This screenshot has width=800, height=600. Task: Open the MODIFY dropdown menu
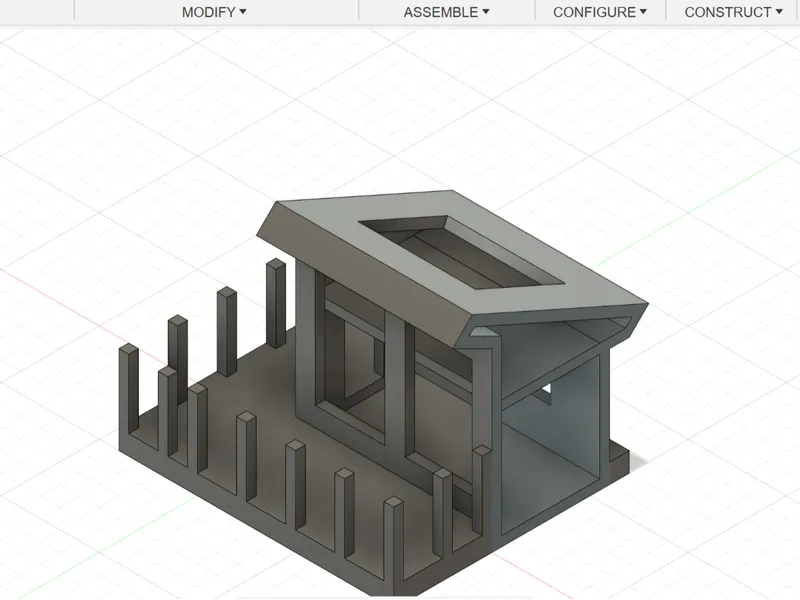[214, 12]
